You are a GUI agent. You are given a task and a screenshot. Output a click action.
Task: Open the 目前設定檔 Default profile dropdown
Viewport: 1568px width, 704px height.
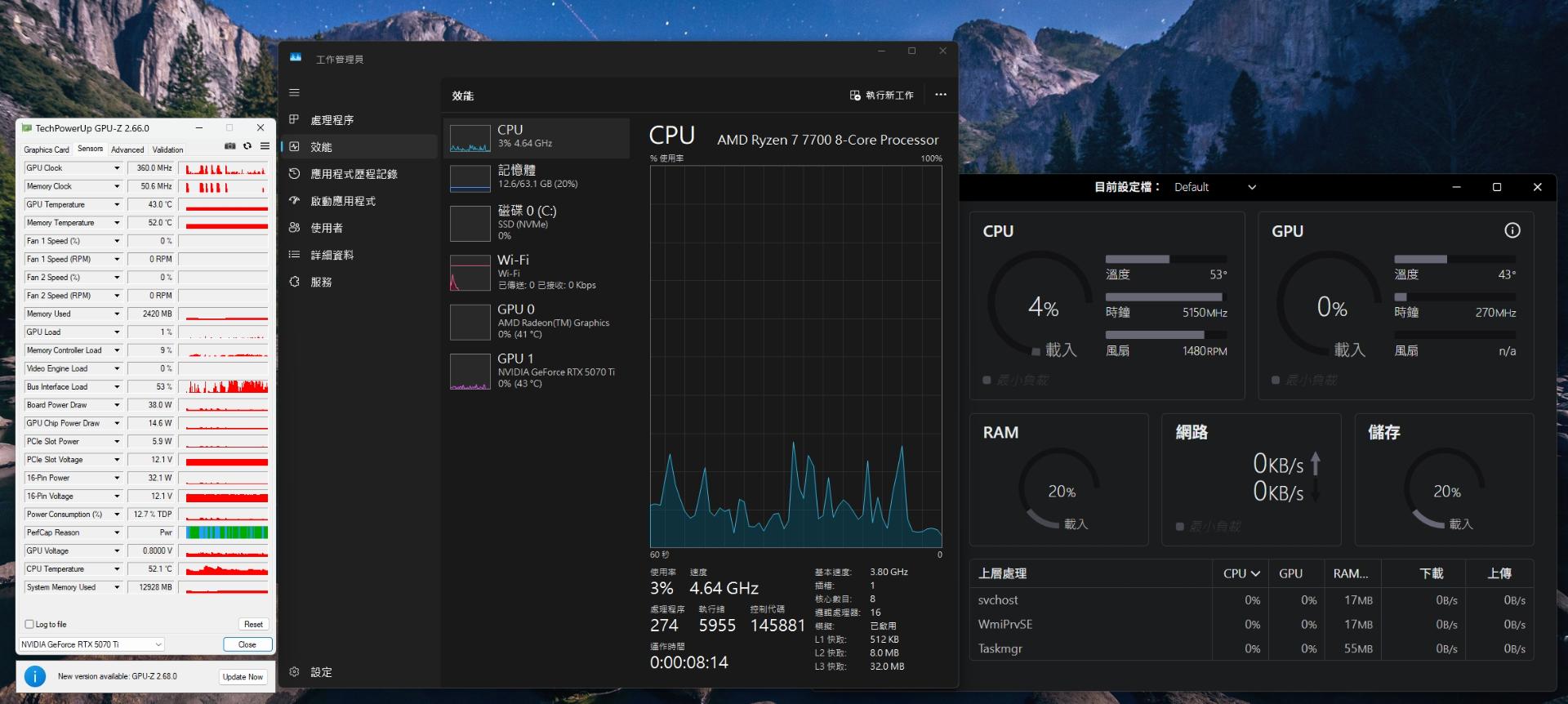pos(1214,187)
